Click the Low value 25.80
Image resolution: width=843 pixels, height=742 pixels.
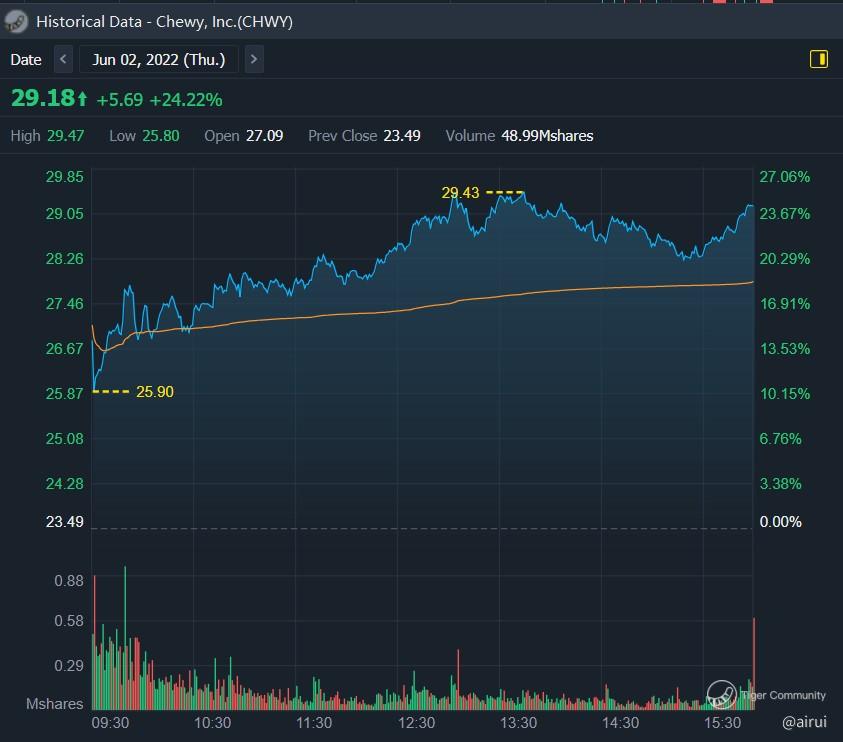click(161, 135)
